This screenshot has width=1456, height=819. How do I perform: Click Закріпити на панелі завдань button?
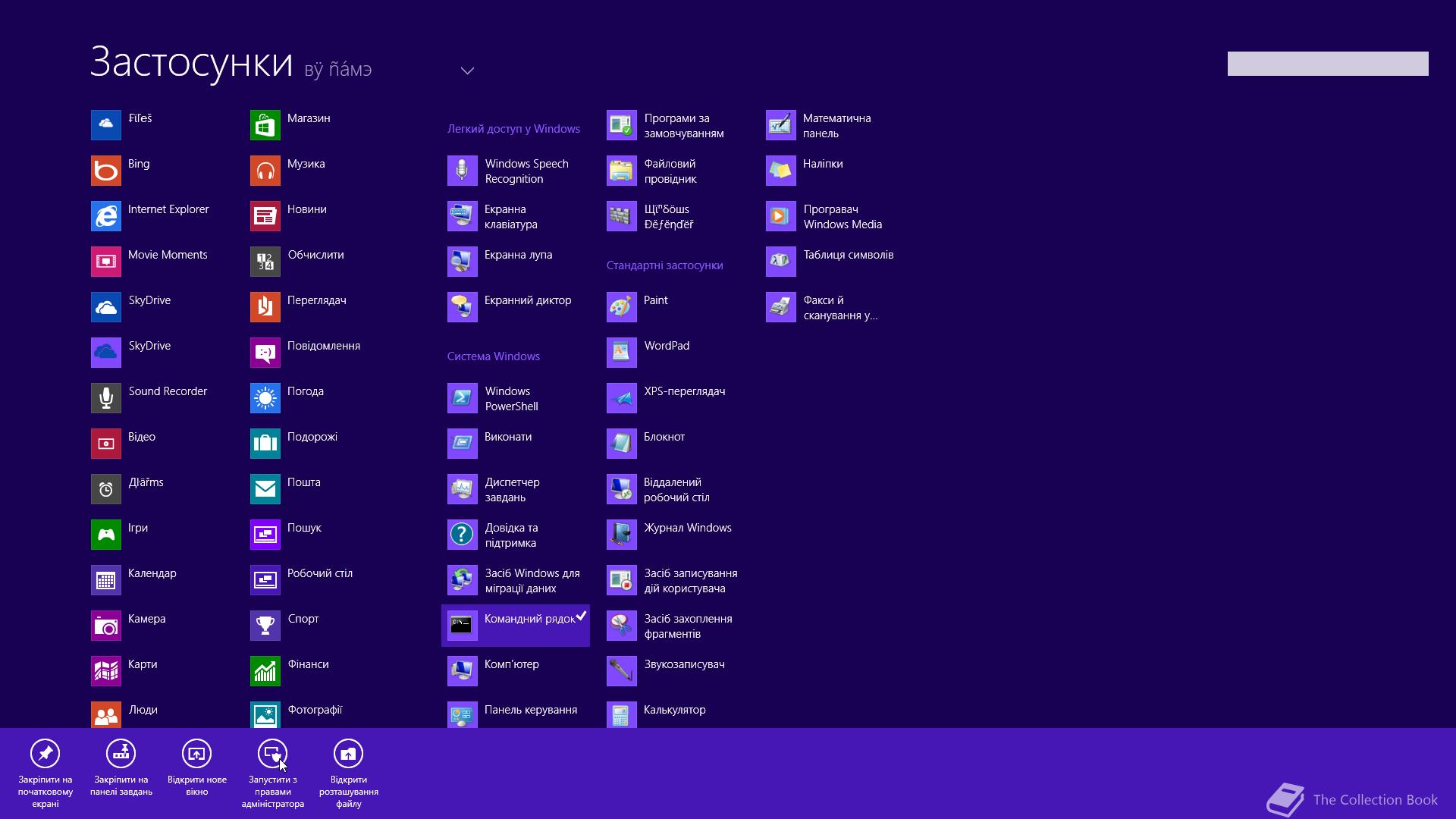pos(121,767)
